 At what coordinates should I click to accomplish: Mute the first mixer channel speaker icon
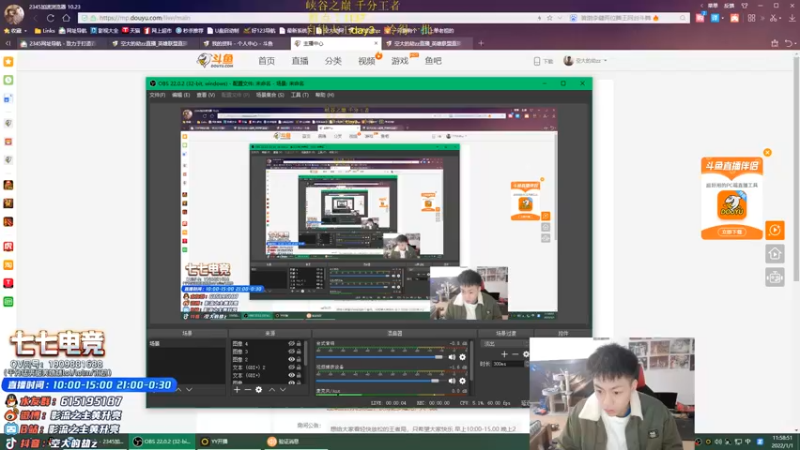point(452,357)
